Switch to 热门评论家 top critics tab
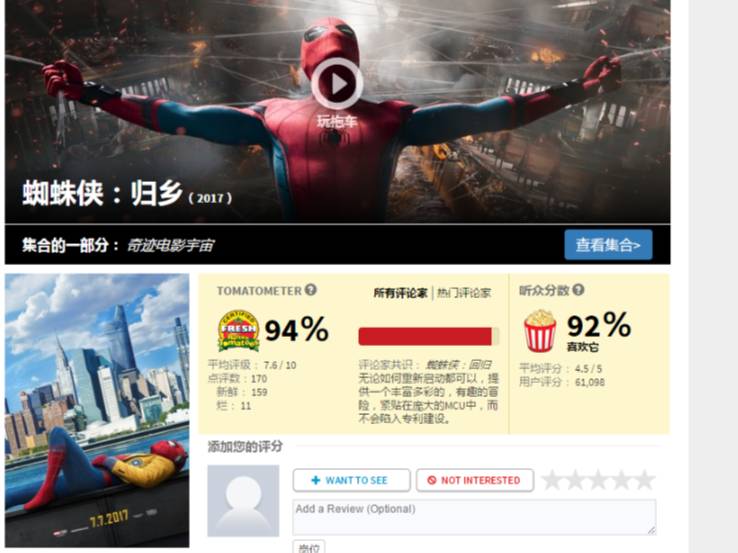Screen dimensions: 738x553 (x=464, y=293)
